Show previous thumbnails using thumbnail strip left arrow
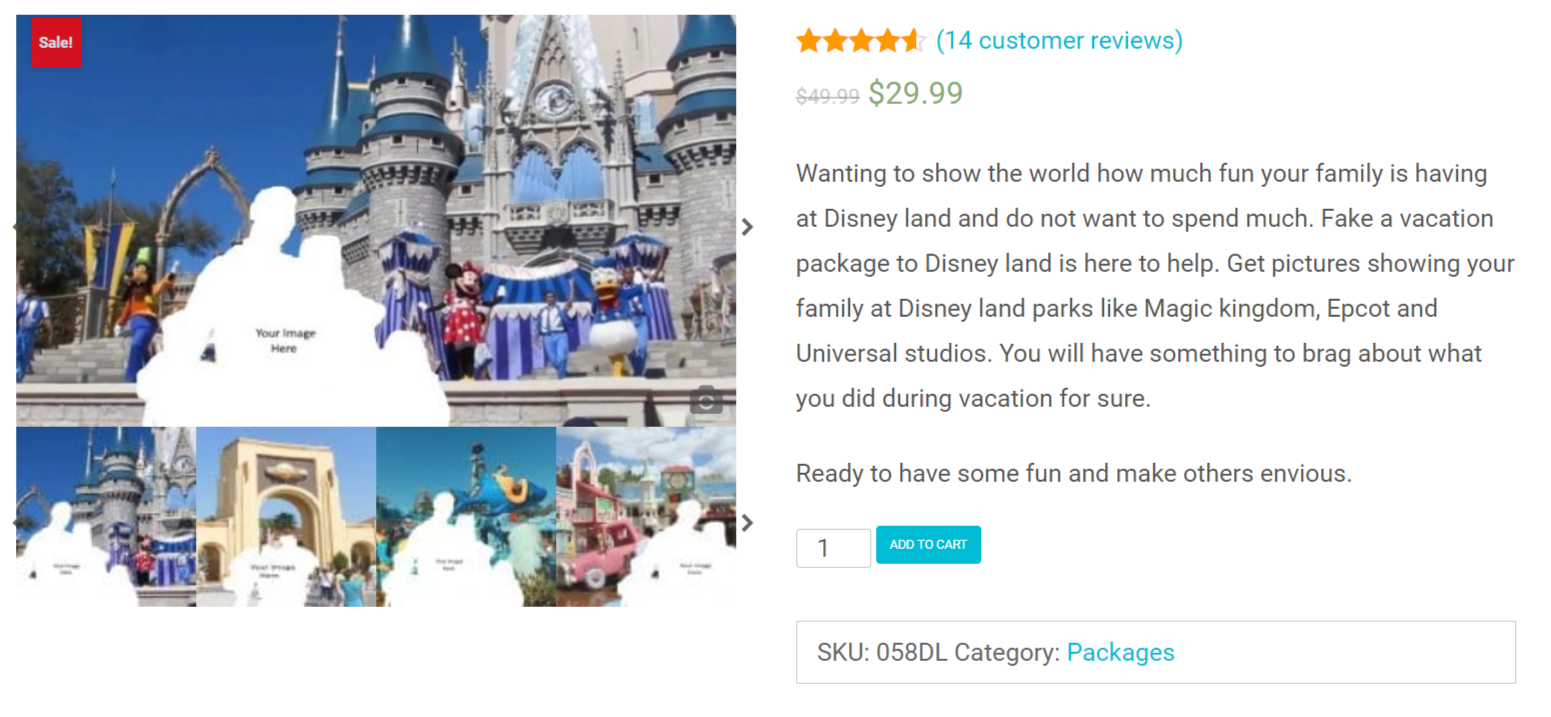This screenshot has width=1551, height=717. pos(16,522)
